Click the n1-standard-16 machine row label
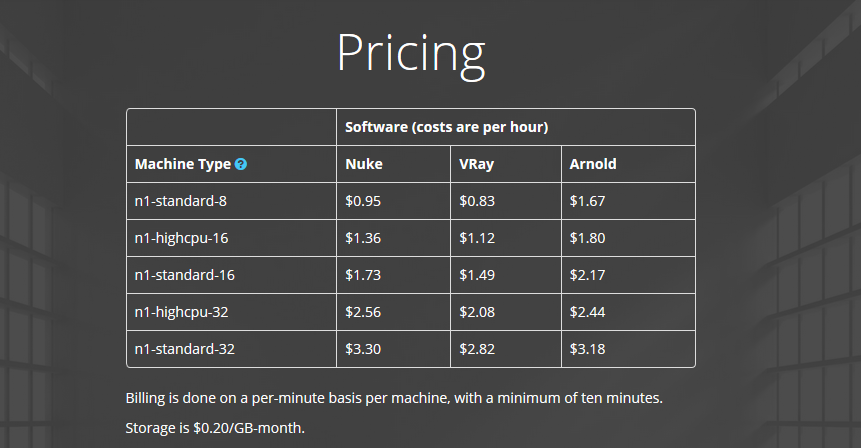 pos(184,275)
